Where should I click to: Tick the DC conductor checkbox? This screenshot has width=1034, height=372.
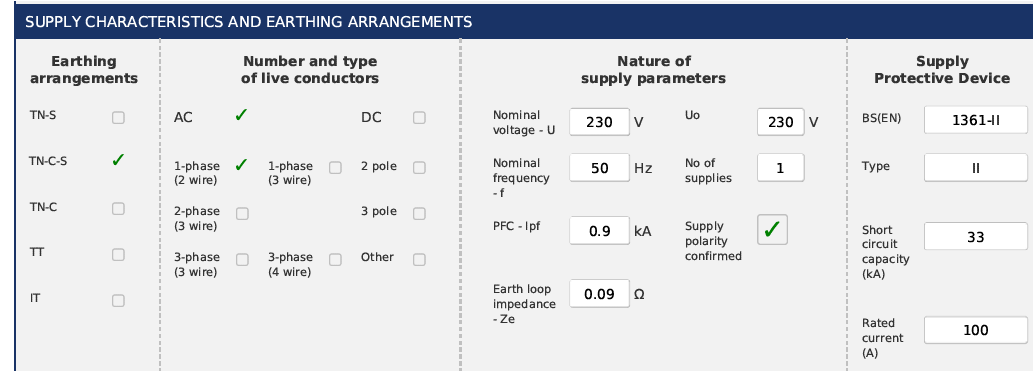pos(419,118)
